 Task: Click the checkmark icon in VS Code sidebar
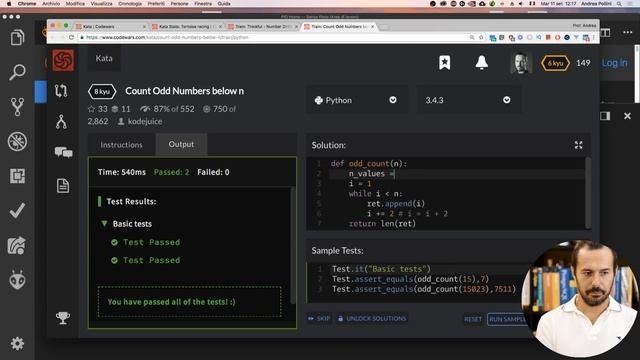coord(17,211)
